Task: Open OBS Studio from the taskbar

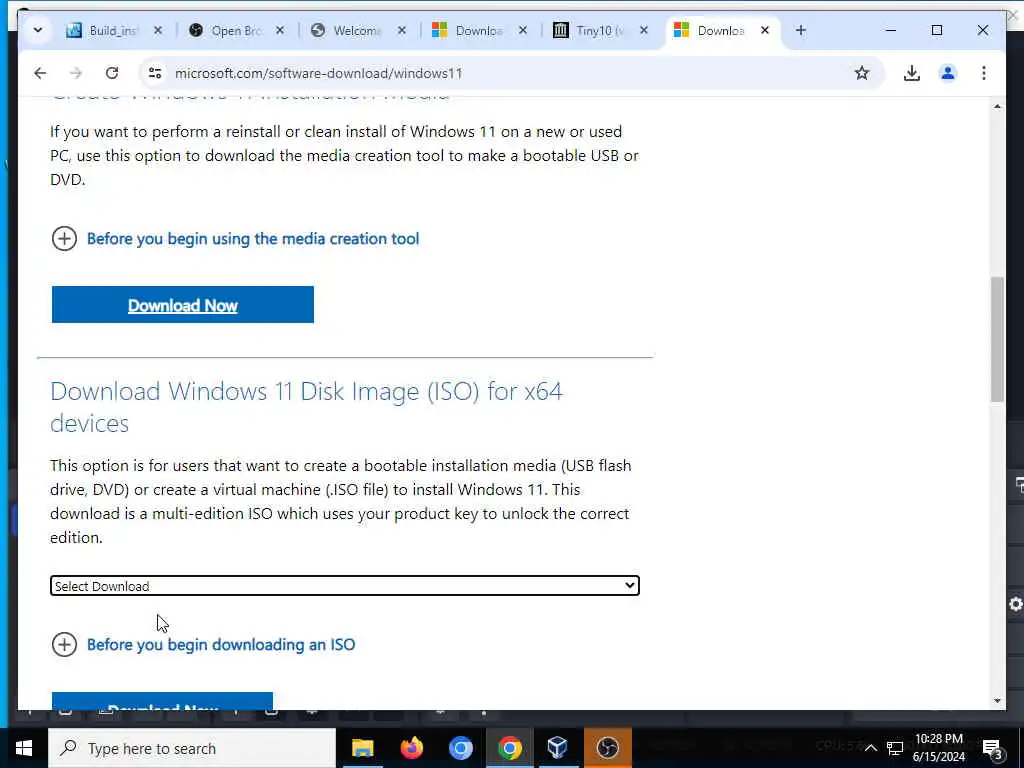Action: [x=607, y=748]
